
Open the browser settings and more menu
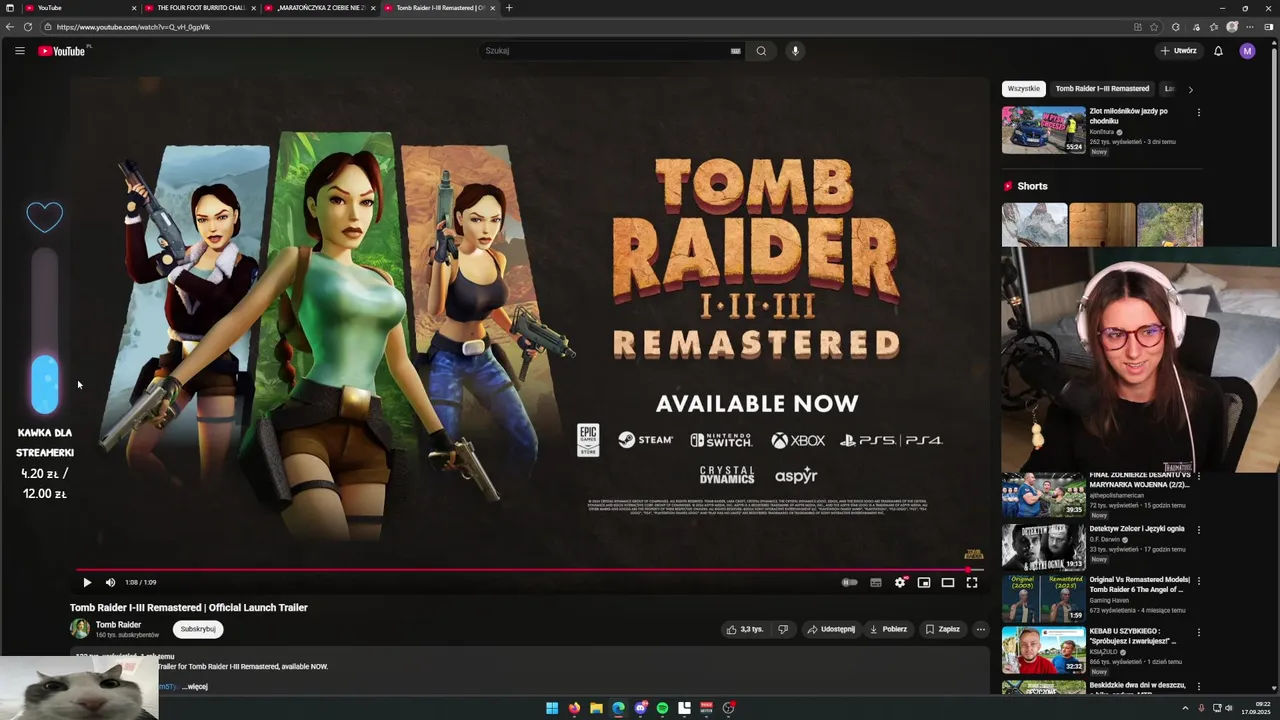[x=1250, y=27]
